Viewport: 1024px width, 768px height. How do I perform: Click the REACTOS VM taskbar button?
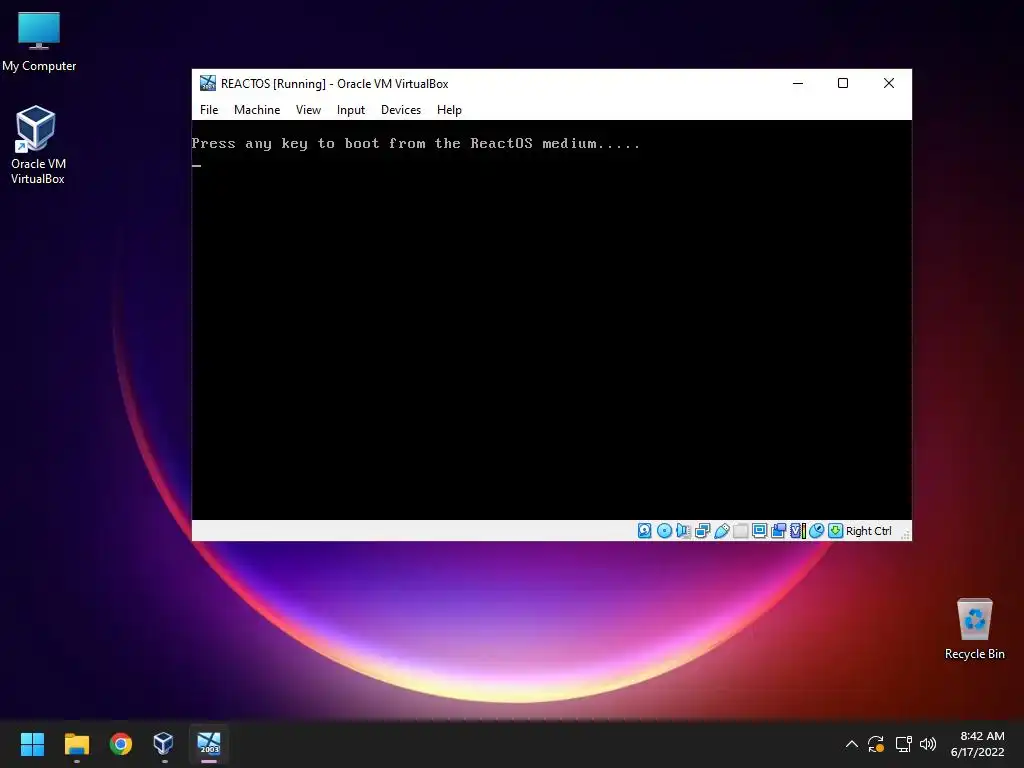[209, 744]
